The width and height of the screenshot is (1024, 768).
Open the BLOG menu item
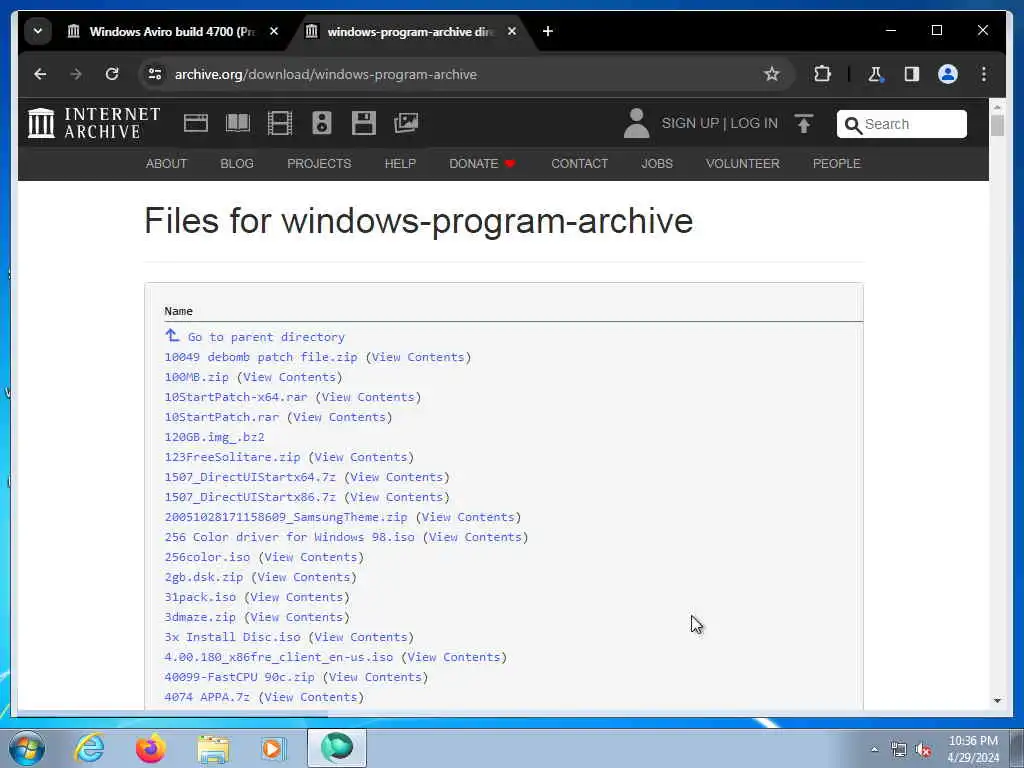(237, 163)
